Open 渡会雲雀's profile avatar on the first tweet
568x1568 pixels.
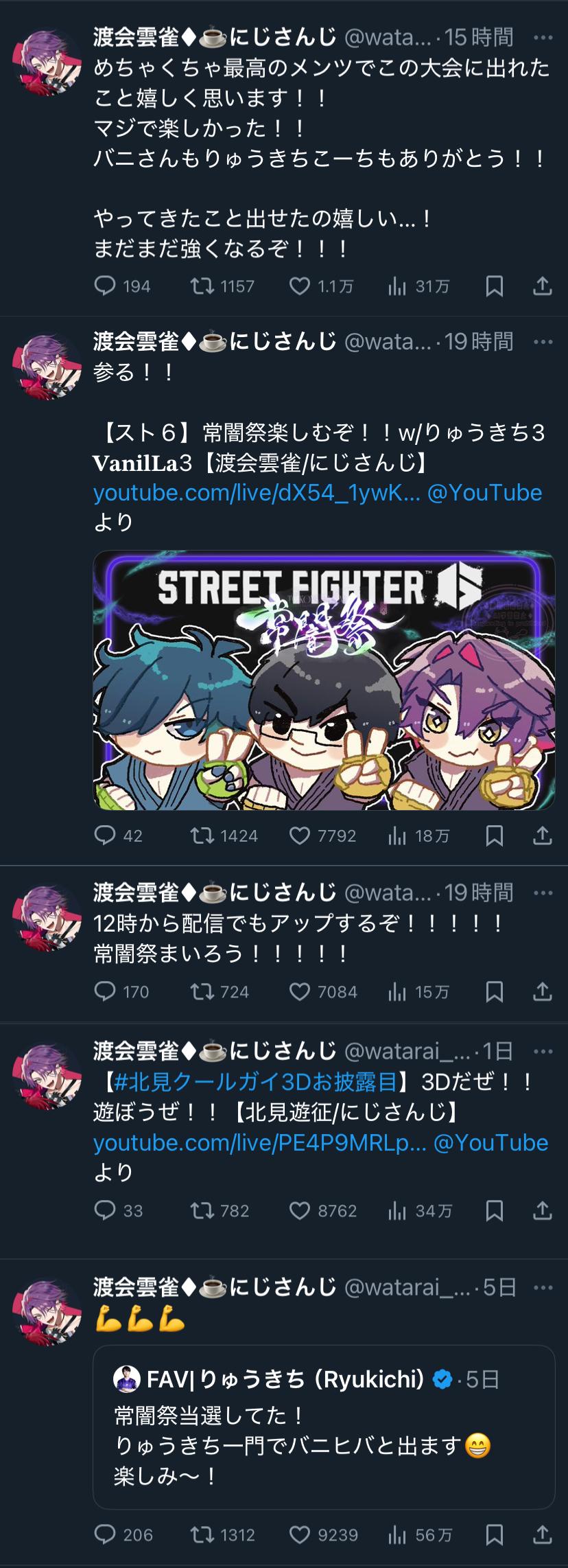pyautogui.click(x=47, y=62)
